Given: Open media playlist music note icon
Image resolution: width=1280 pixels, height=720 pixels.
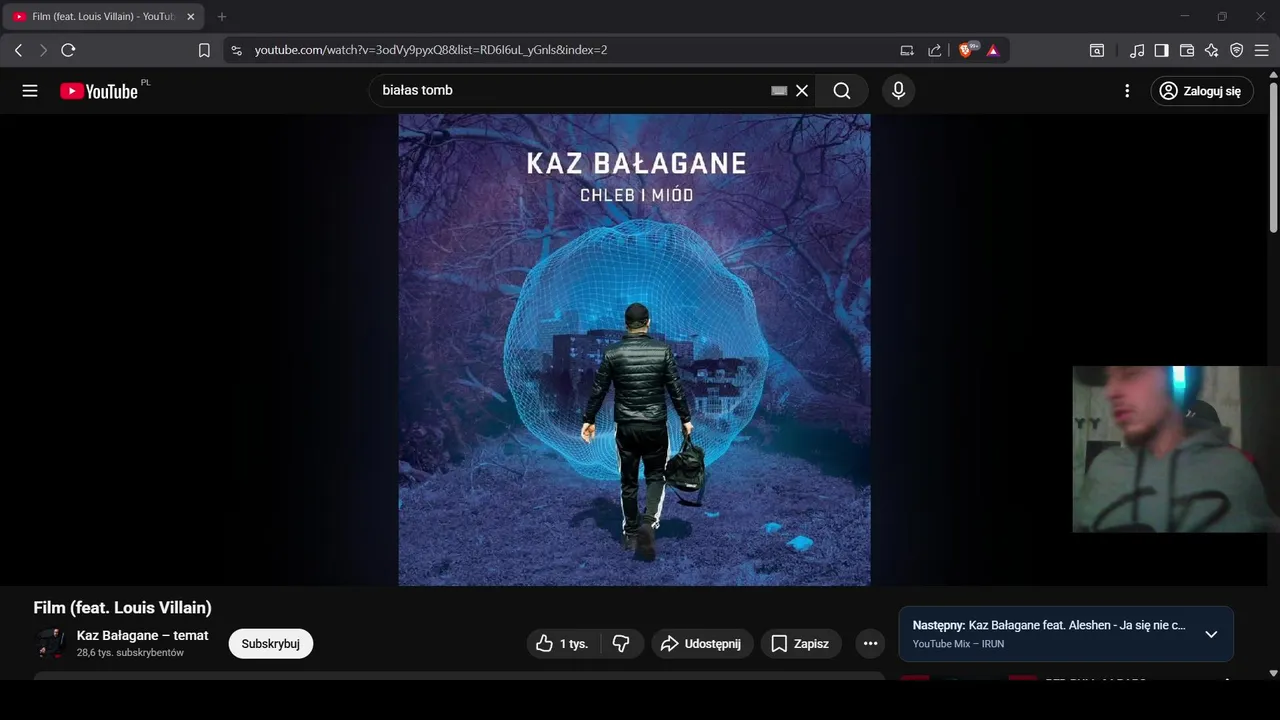Looking at the screenshot, I should pos(1137,50).
